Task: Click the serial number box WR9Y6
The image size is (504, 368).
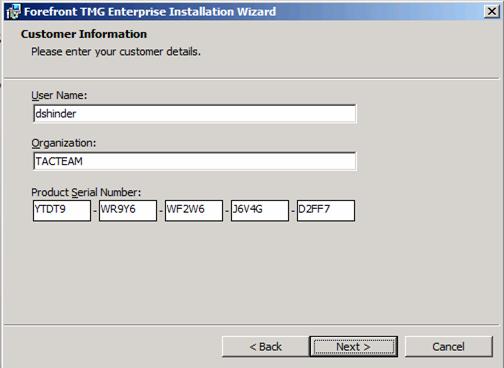Action: pos(128,210)
